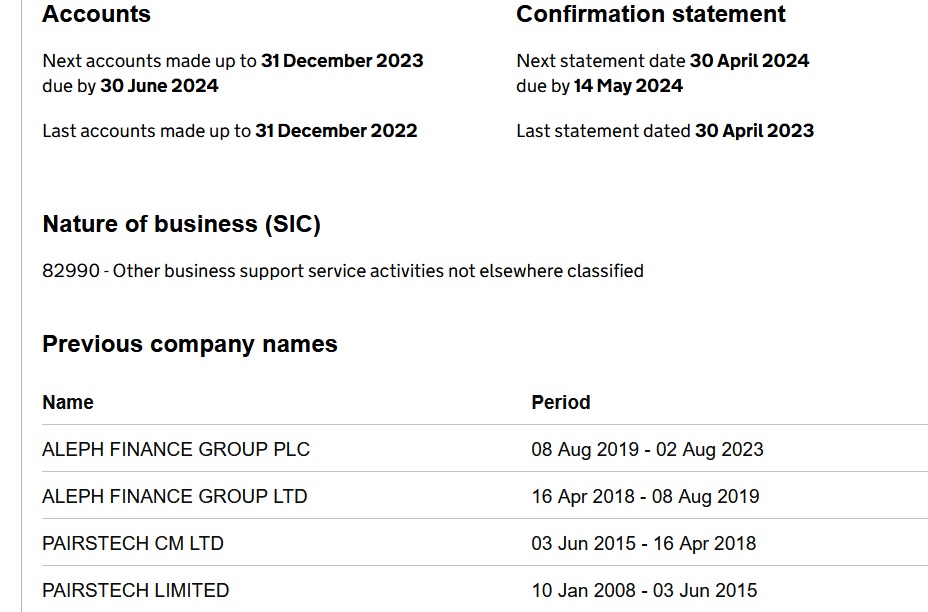Click next statement date 30 April 2024
This screenshot has height=612, width=928.
[749, 61]
